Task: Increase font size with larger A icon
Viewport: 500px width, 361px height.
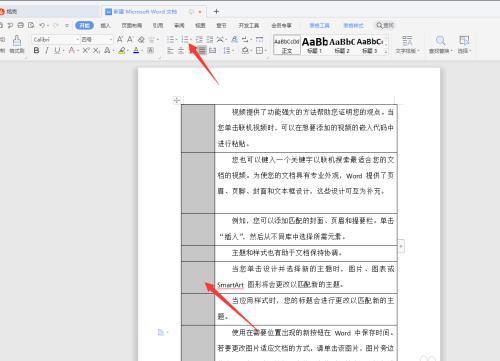Action: click(120, 39)
